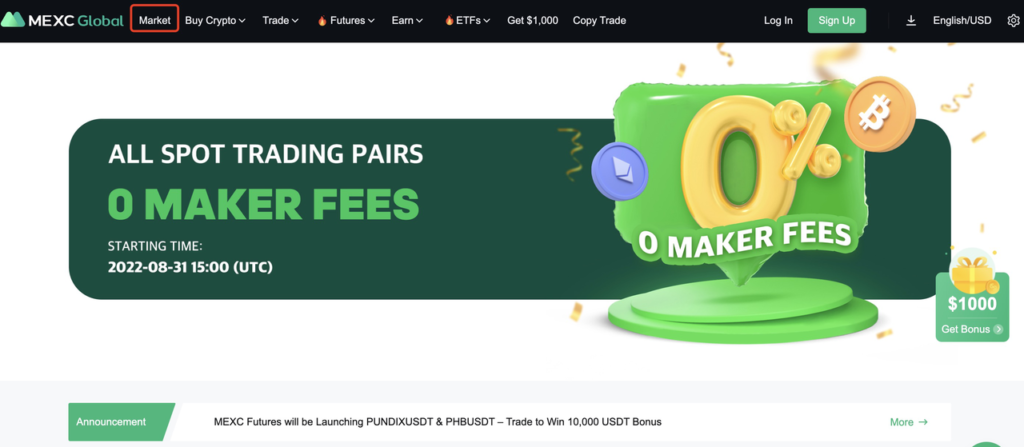The width and height of the screenshot is (1024, 447).
Task: Open the Copy Trade page
Action: (599, 20)
